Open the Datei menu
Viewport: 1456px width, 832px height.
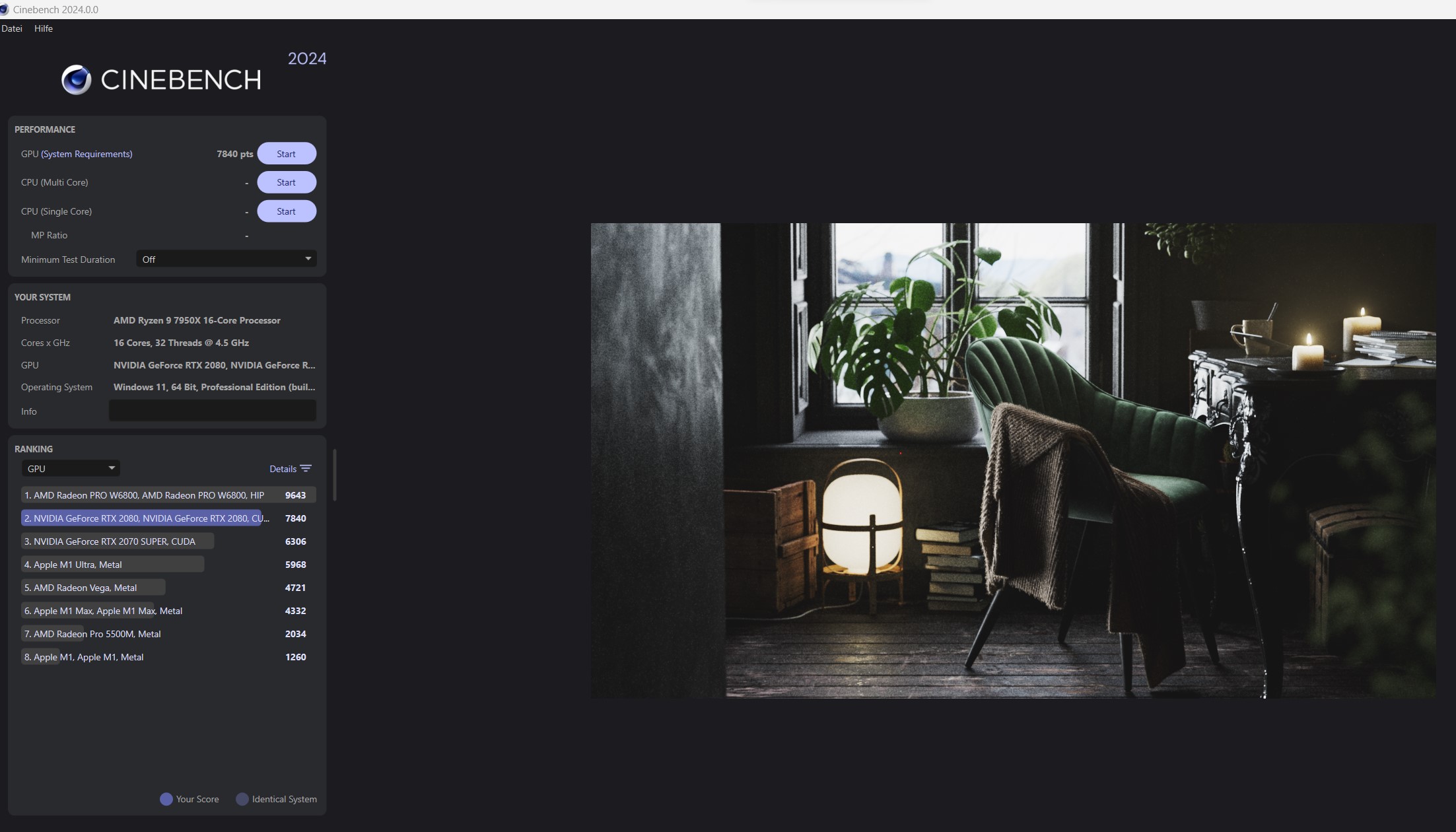click(x=12, y=28)
